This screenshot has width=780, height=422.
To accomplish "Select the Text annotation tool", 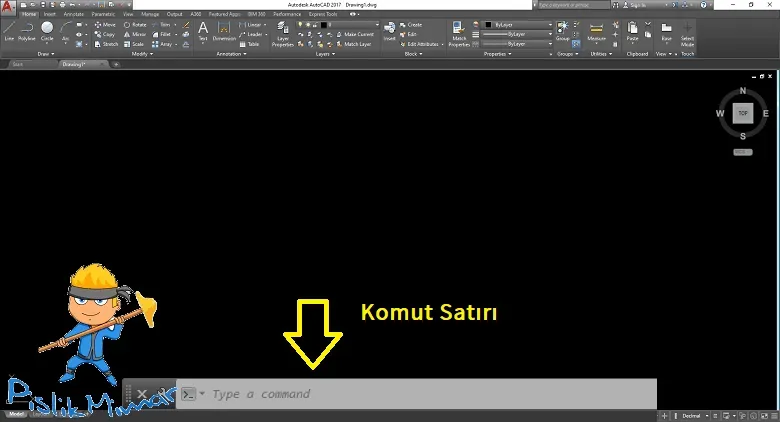I will pyautogui.click(x=203, y=31).
